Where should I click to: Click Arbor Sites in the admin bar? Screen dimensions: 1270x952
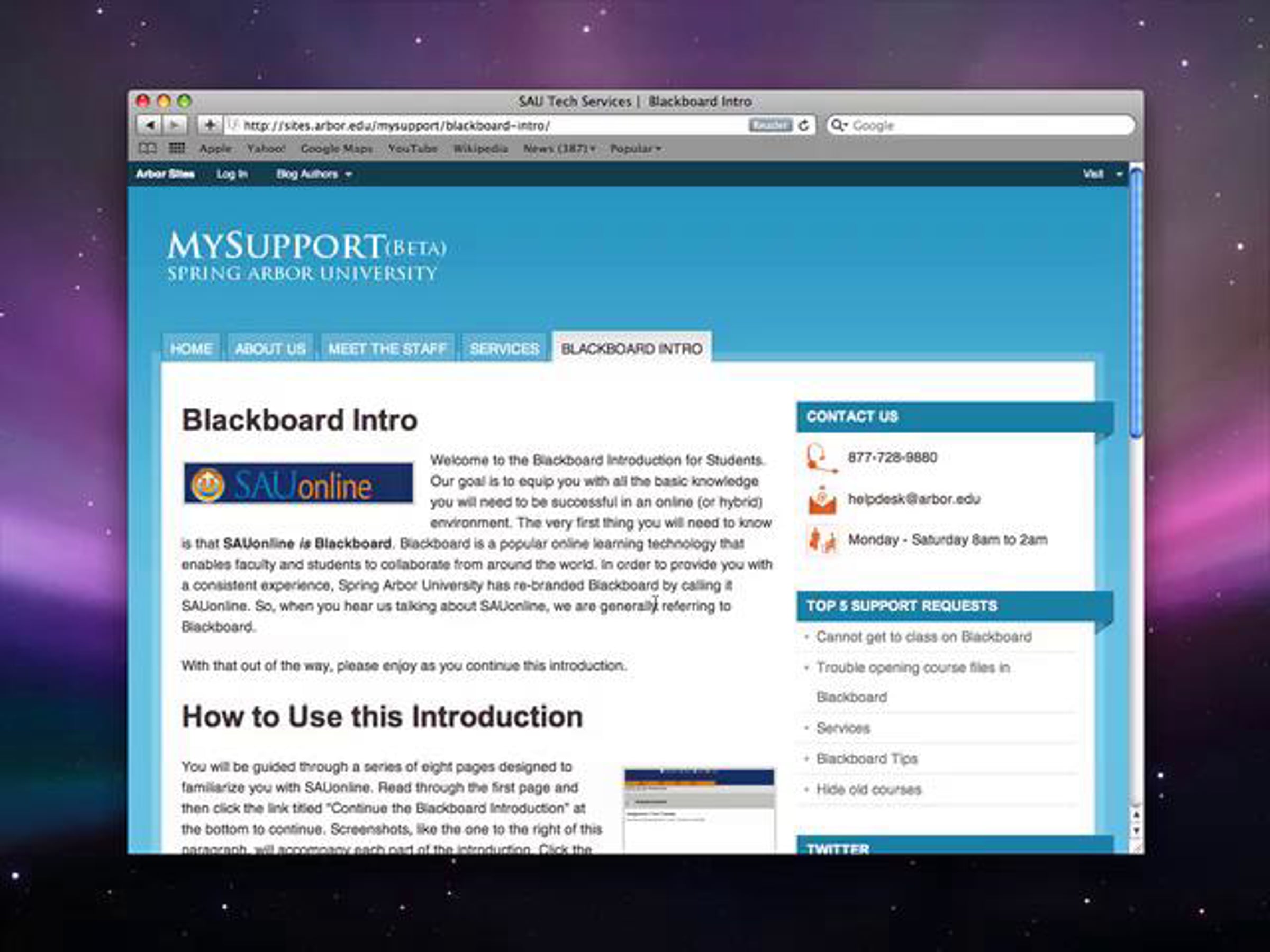click(165, 174)
